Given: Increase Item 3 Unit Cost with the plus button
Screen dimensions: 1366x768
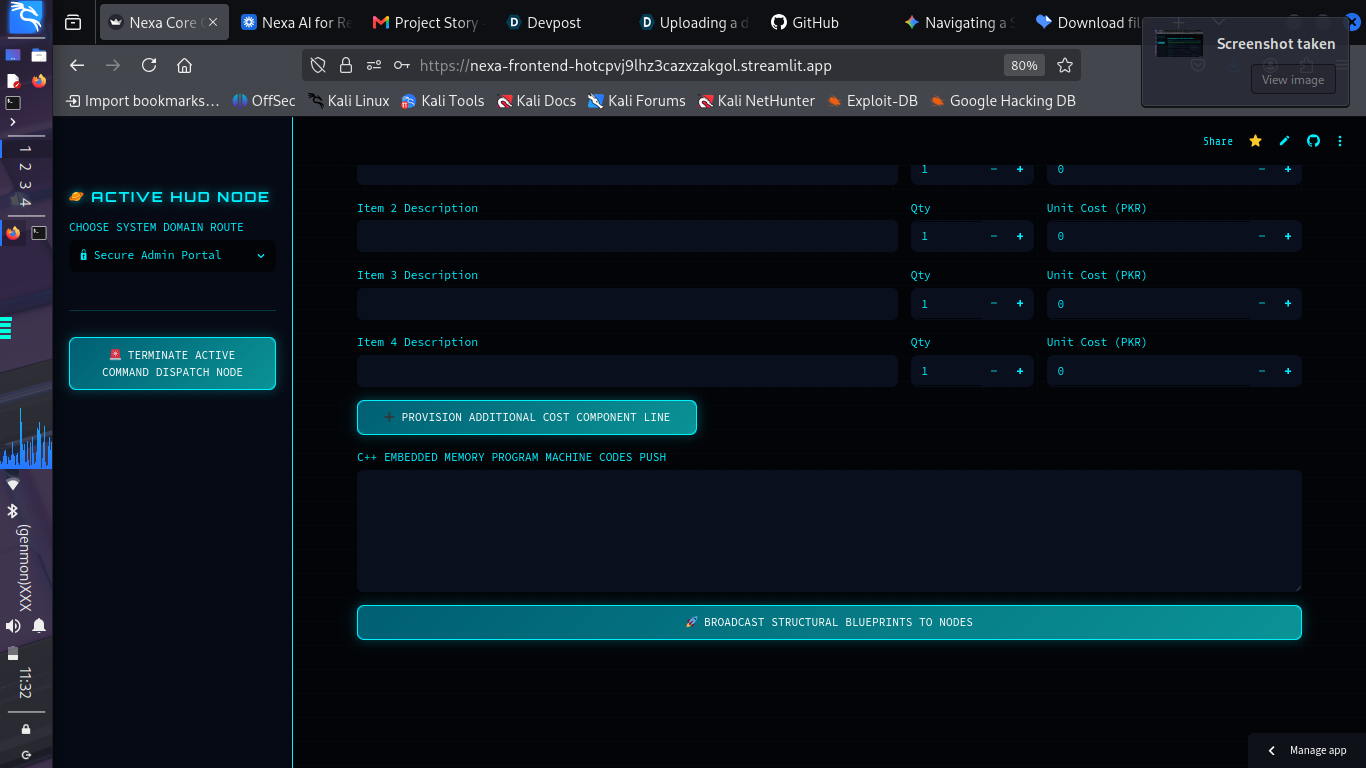Looking at the screenshot, I should pyautogui.click(x=1288, y=303).
